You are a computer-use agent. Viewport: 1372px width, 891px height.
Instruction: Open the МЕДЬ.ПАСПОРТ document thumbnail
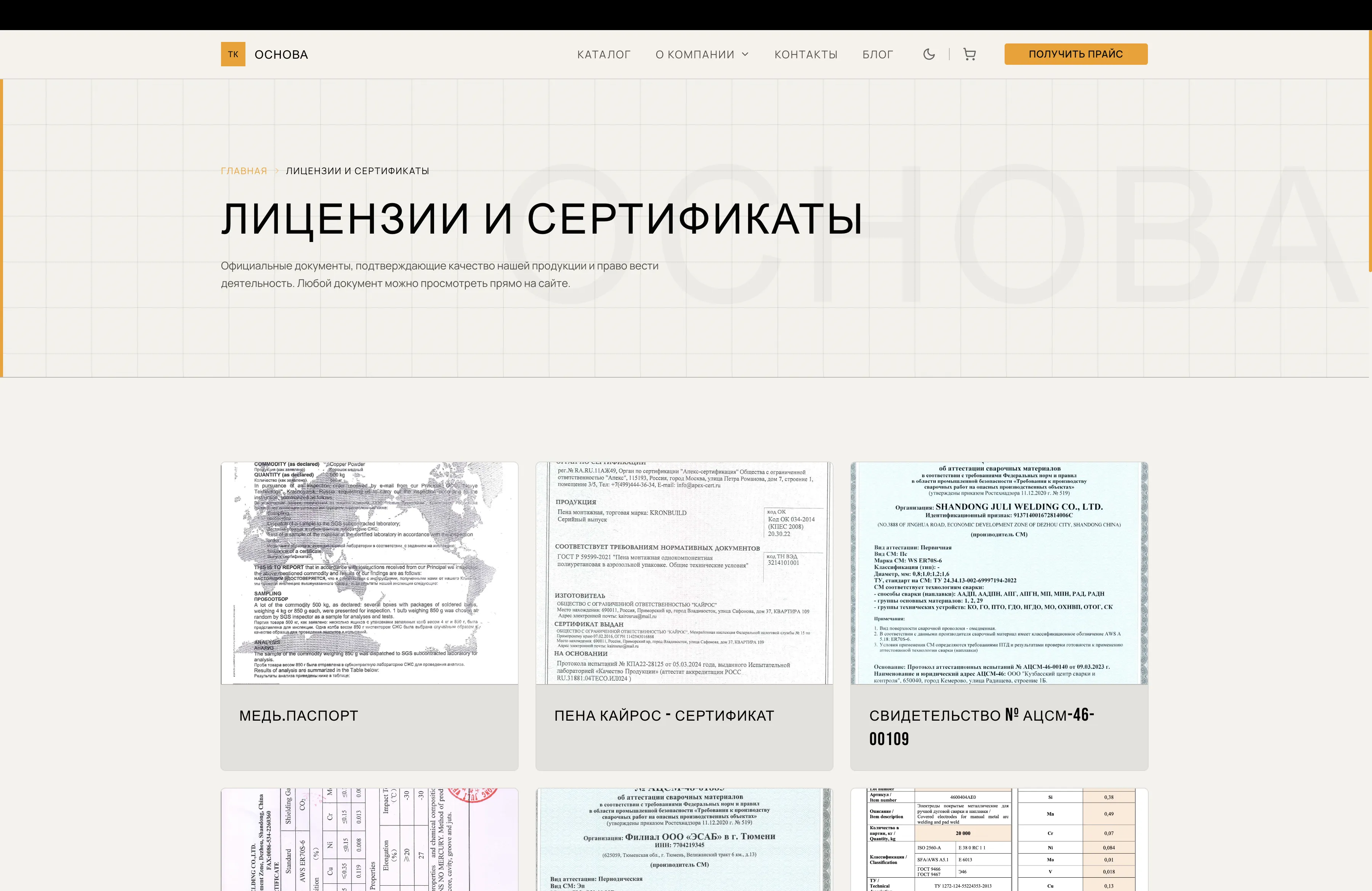[x=370, y=573]
